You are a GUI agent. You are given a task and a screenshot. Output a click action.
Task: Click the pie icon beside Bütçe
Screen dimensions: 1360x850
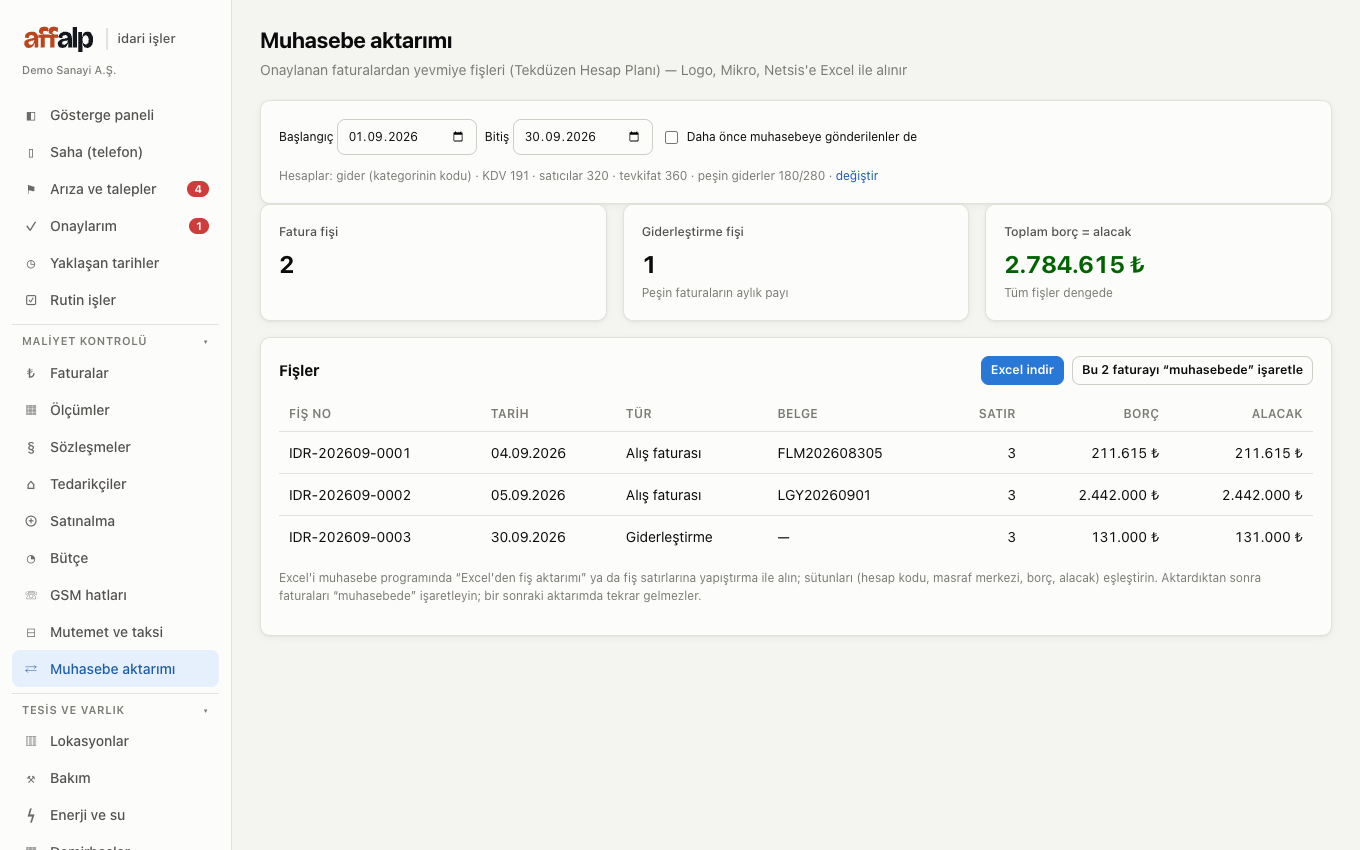click(x=31, y=558)
